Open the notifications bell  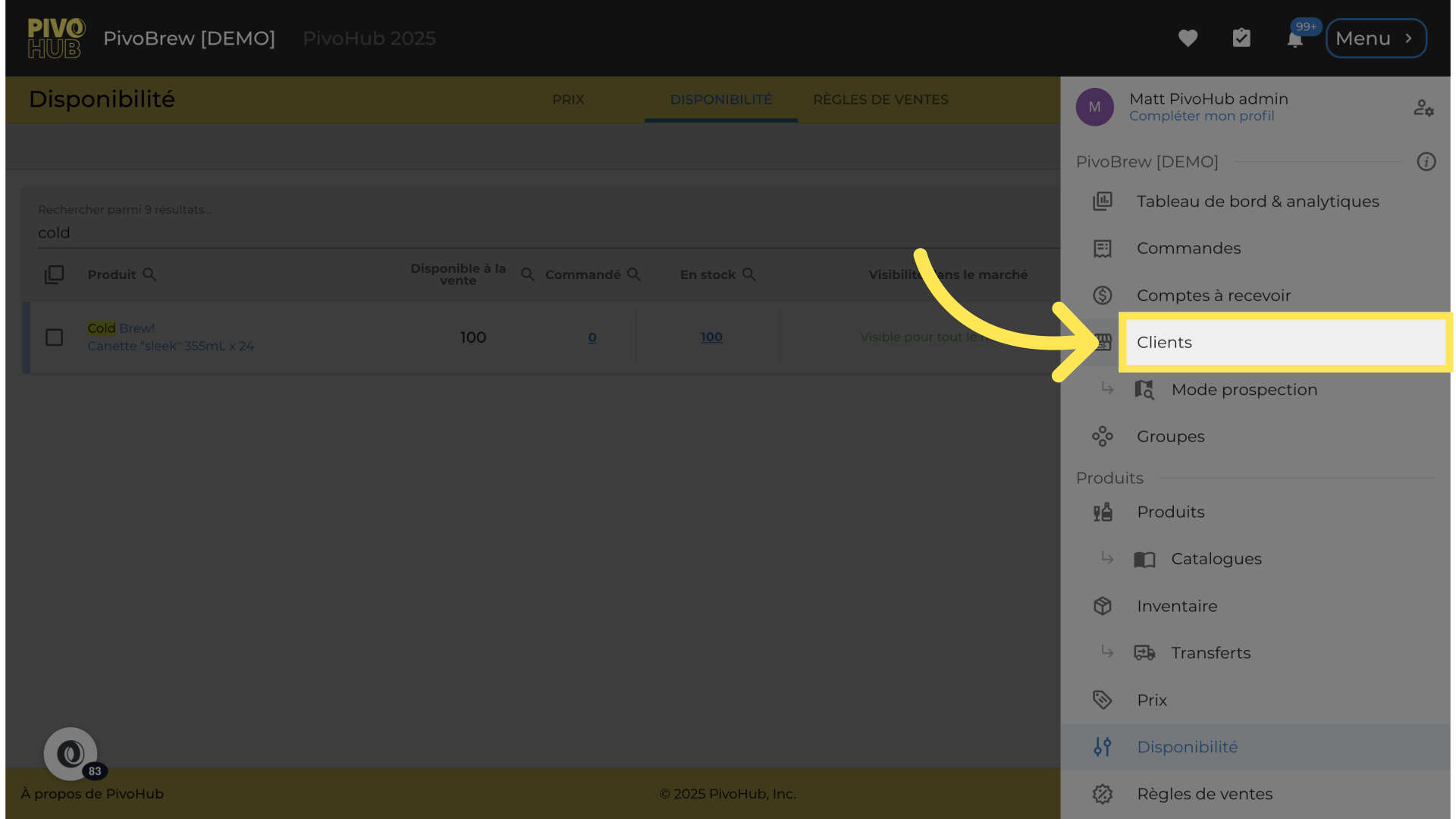(1294, 39)
